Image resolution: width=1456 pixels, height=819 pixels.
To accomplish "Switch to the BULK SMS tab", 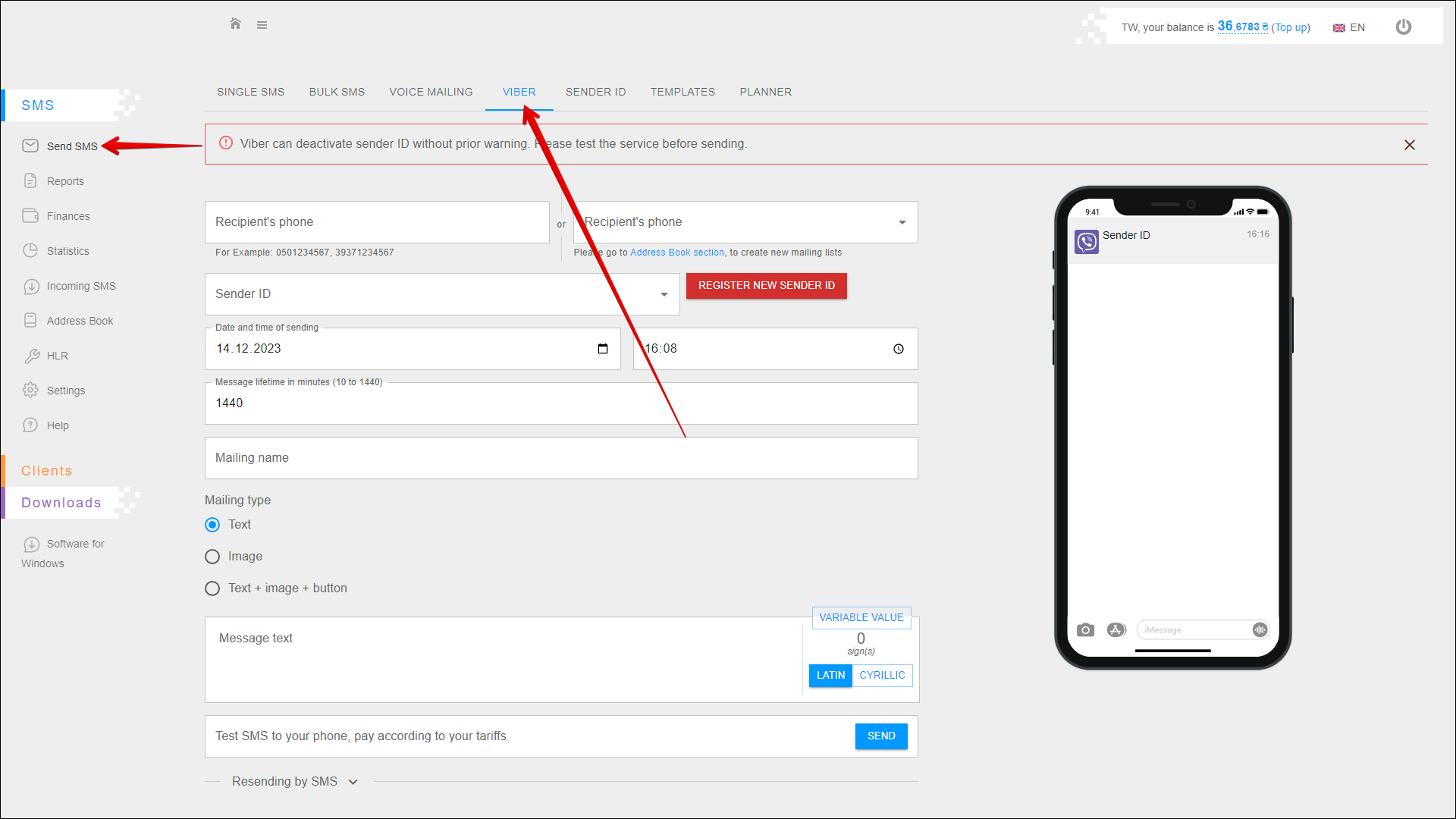I will point(337,92).
